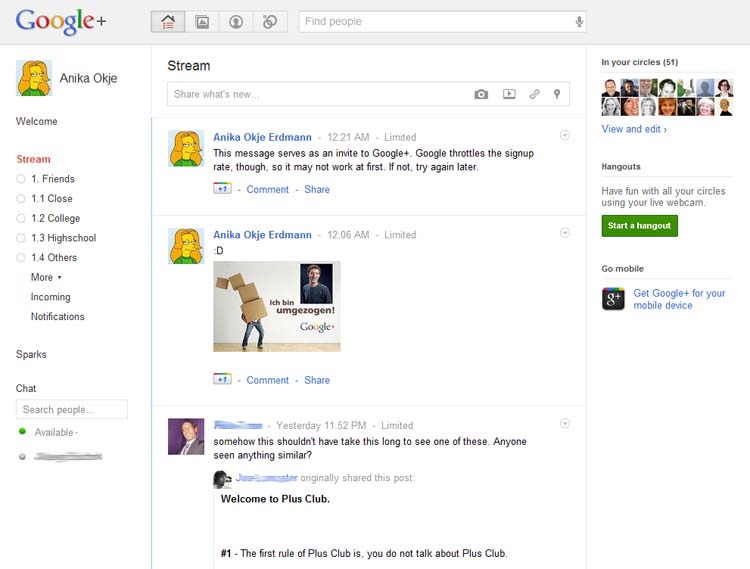Open options dropdown on Yesterday 11:52 PM post
This screenshot has height=569, width=750.
click(x=565, y=424)
